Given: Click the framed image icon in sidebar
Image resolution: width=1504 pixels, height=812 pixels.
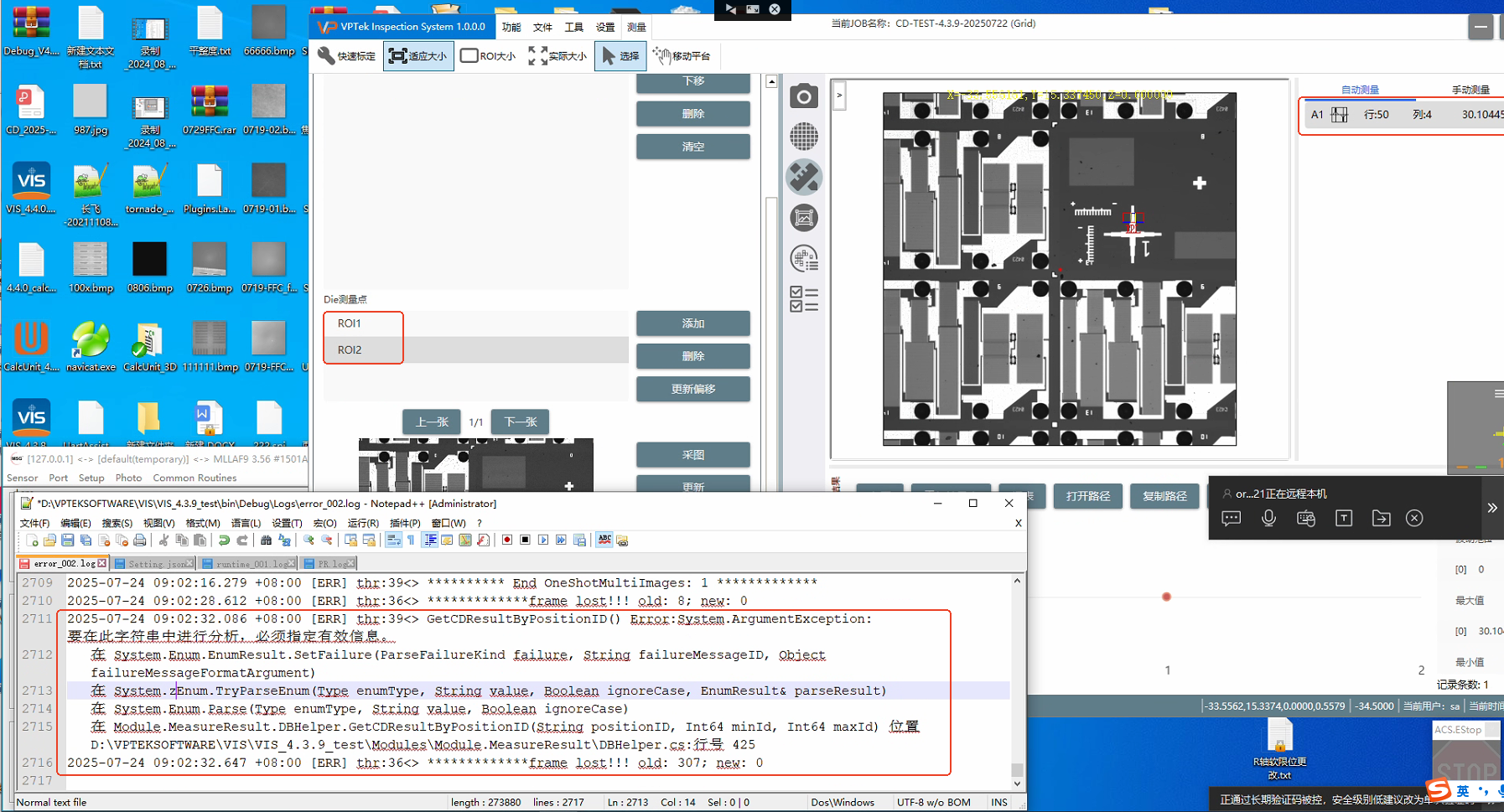Looking at the screenshot, I should click(x=803, y=218).
